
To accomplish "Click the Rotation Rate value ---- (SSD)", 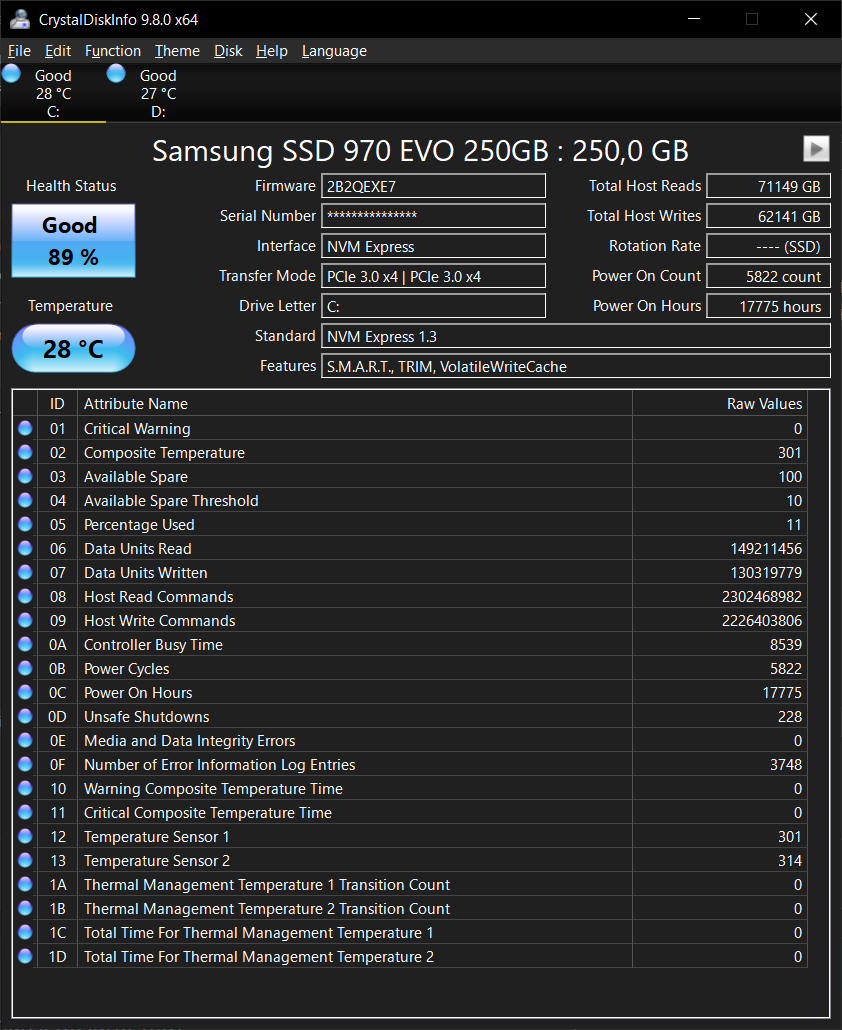I will click(768, 246).
